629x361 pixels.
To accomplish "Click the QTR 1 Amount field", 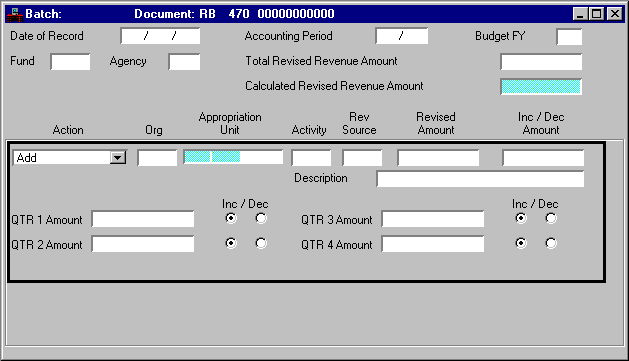I will 143,219.
